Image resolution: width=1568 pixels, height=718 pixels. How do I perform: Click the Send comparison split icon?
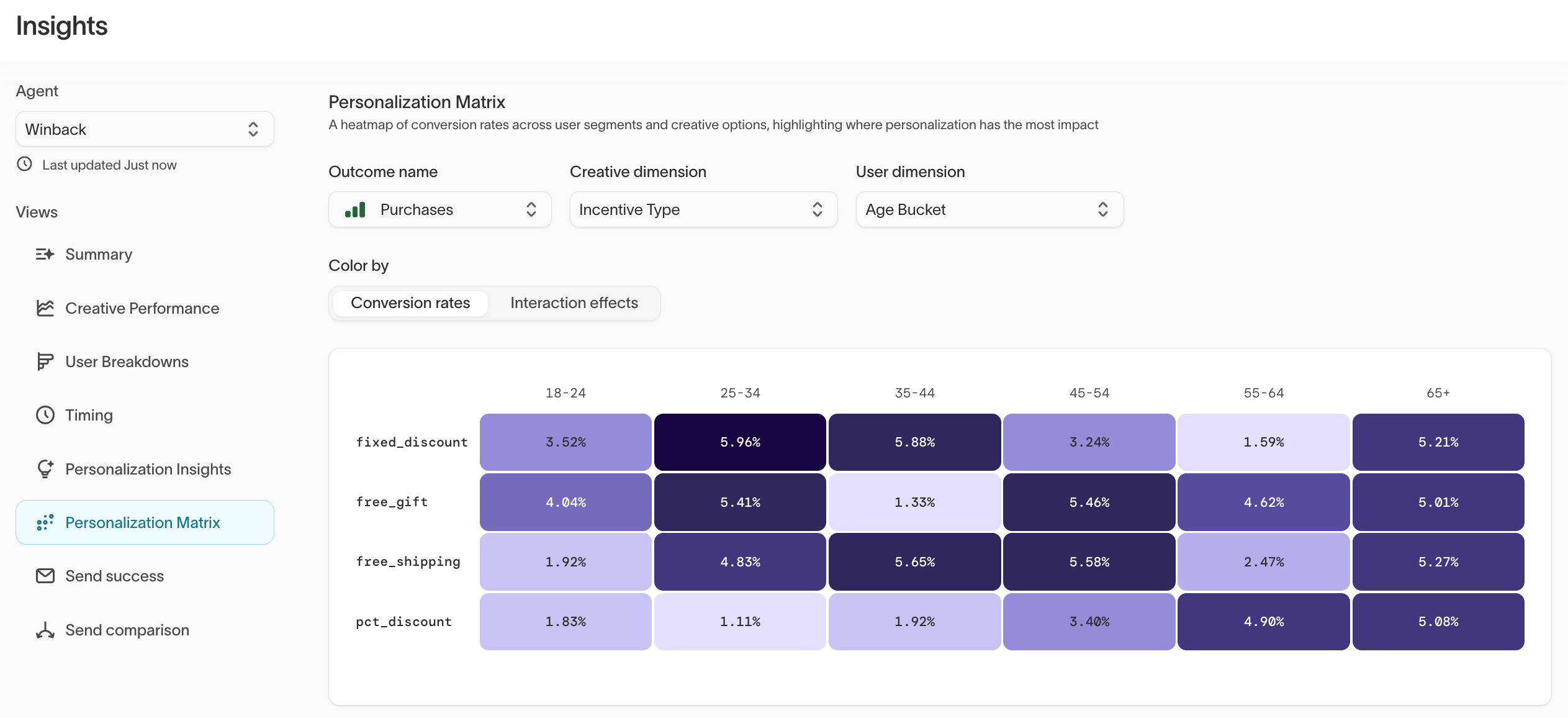45,630
